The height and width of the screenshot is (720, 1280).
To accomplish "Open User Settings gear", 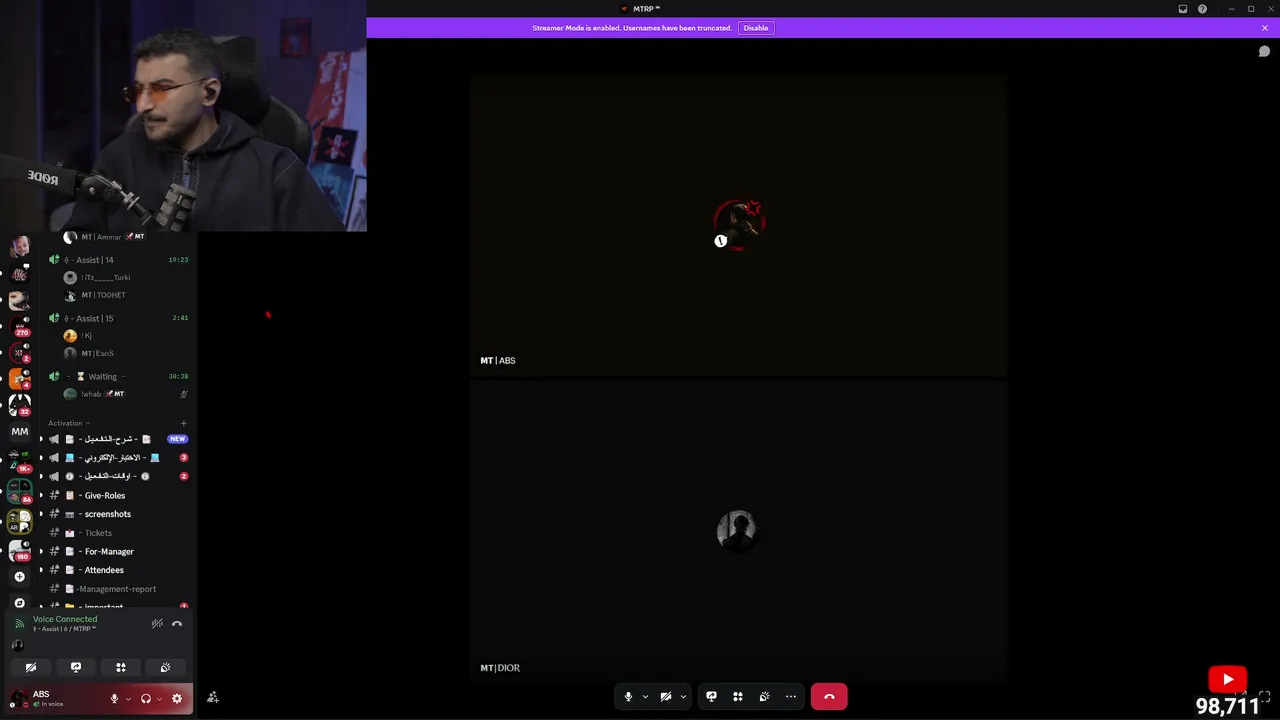I will tap(177, 699).
